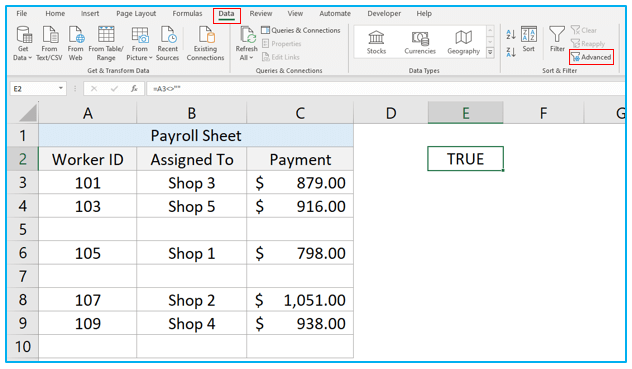Switch to the Home tab
Image resolution: width=632 pixels, height=369 pixels.
point(55,13)
